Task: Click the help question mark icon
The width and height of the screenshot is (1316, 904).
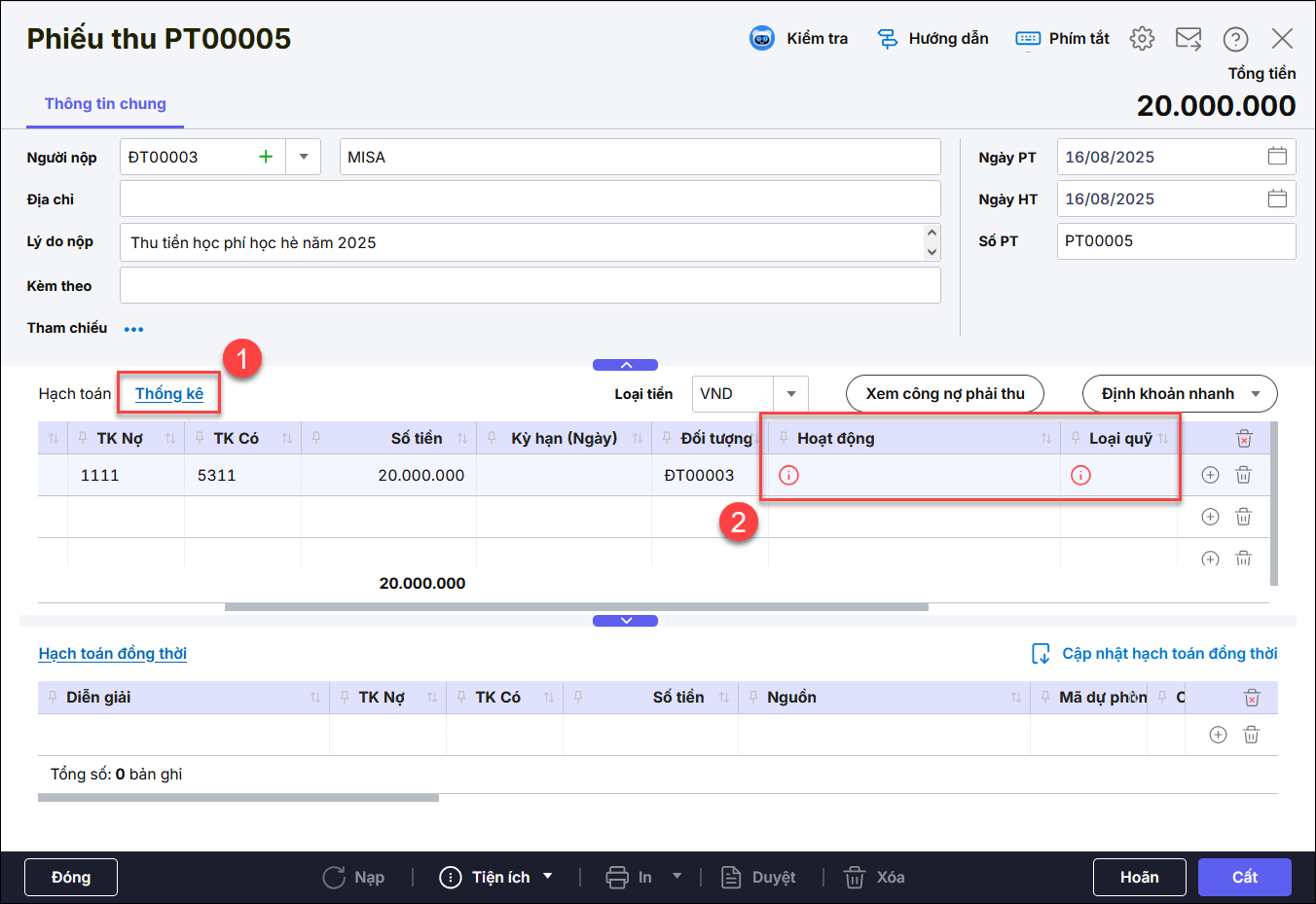Action: (x=1235, y=39)
